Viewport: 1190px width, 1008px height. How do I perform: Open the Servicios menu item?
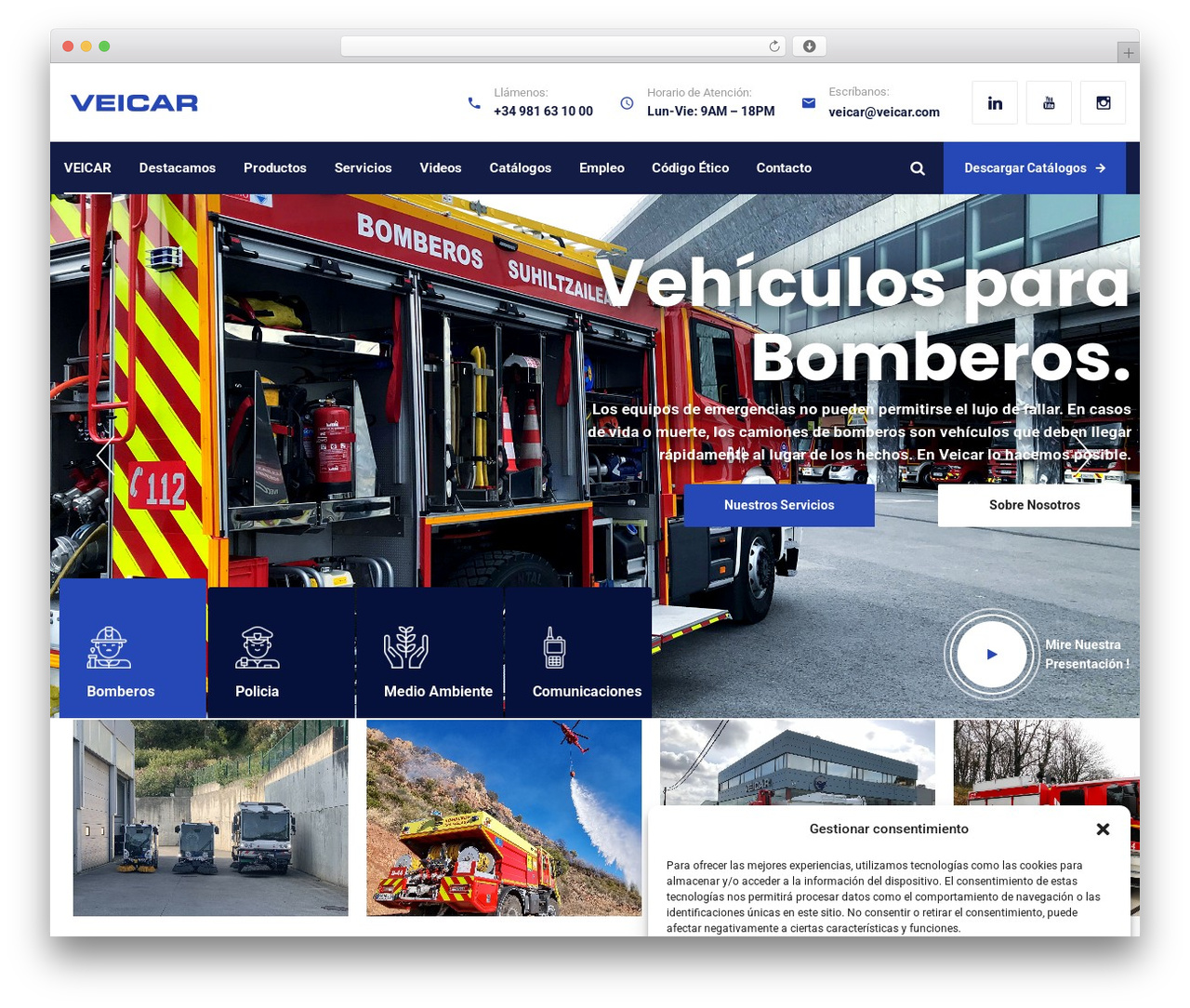tap(364, 168)
